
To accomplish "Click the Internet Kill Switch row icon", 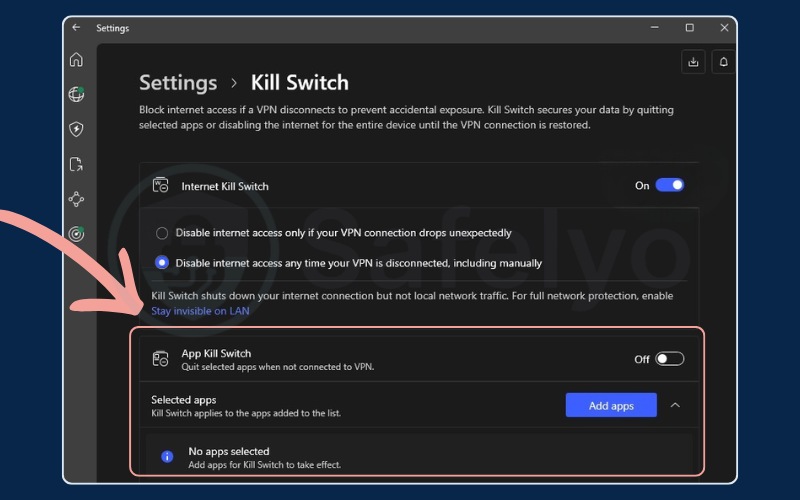I will 161,186.
